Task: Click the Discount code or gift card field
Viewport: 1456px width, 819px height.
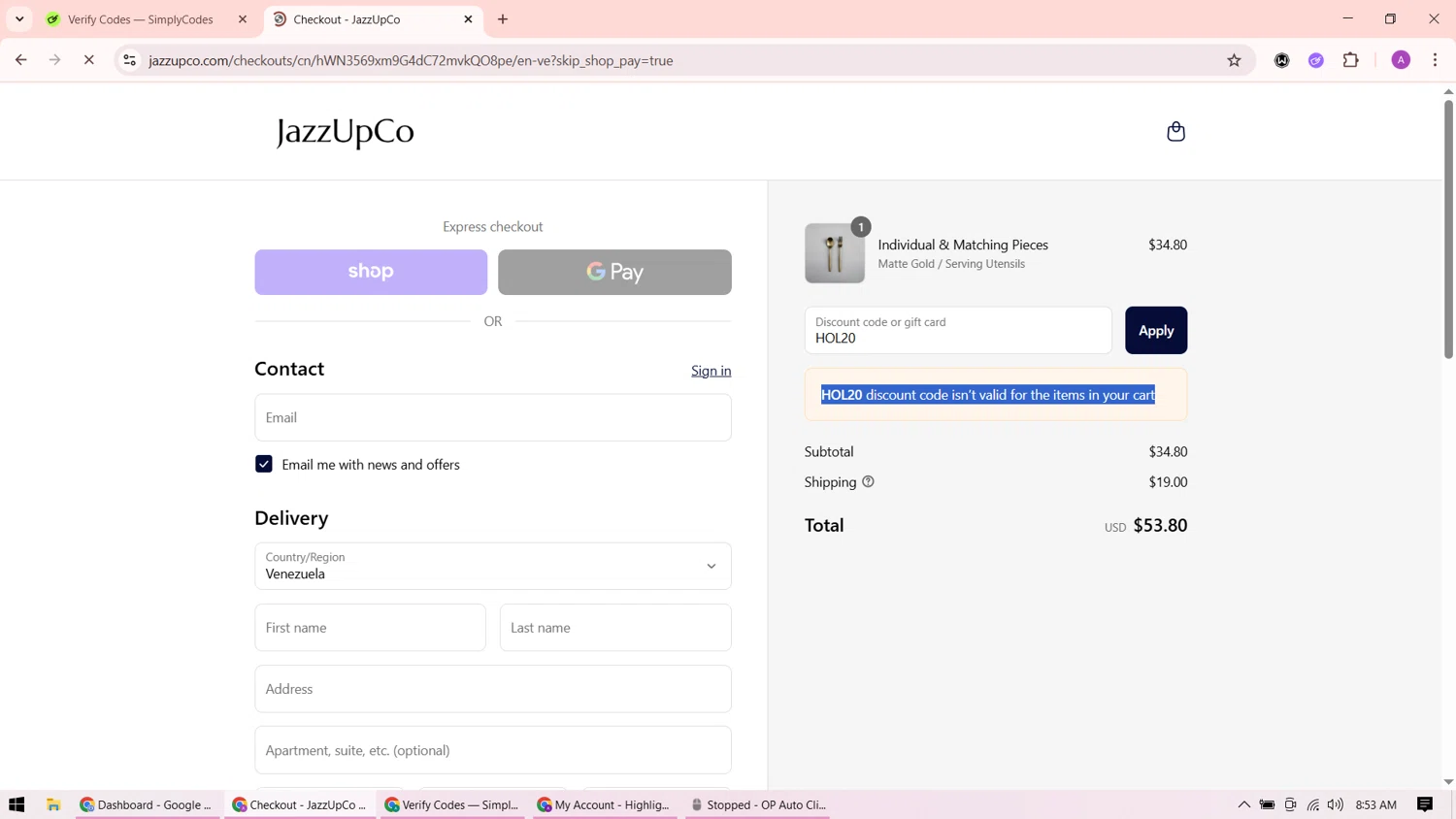Action: coord(958,330)
